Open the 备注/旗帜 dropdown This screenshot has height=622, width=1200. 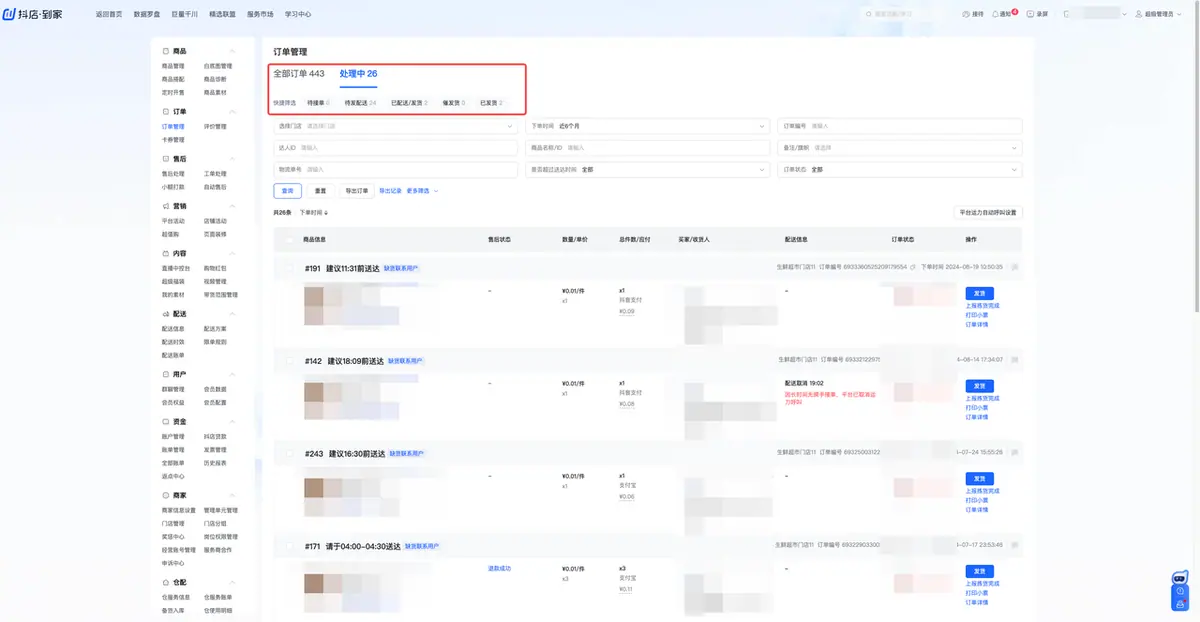pyautogui.click(x=900, y=148)
